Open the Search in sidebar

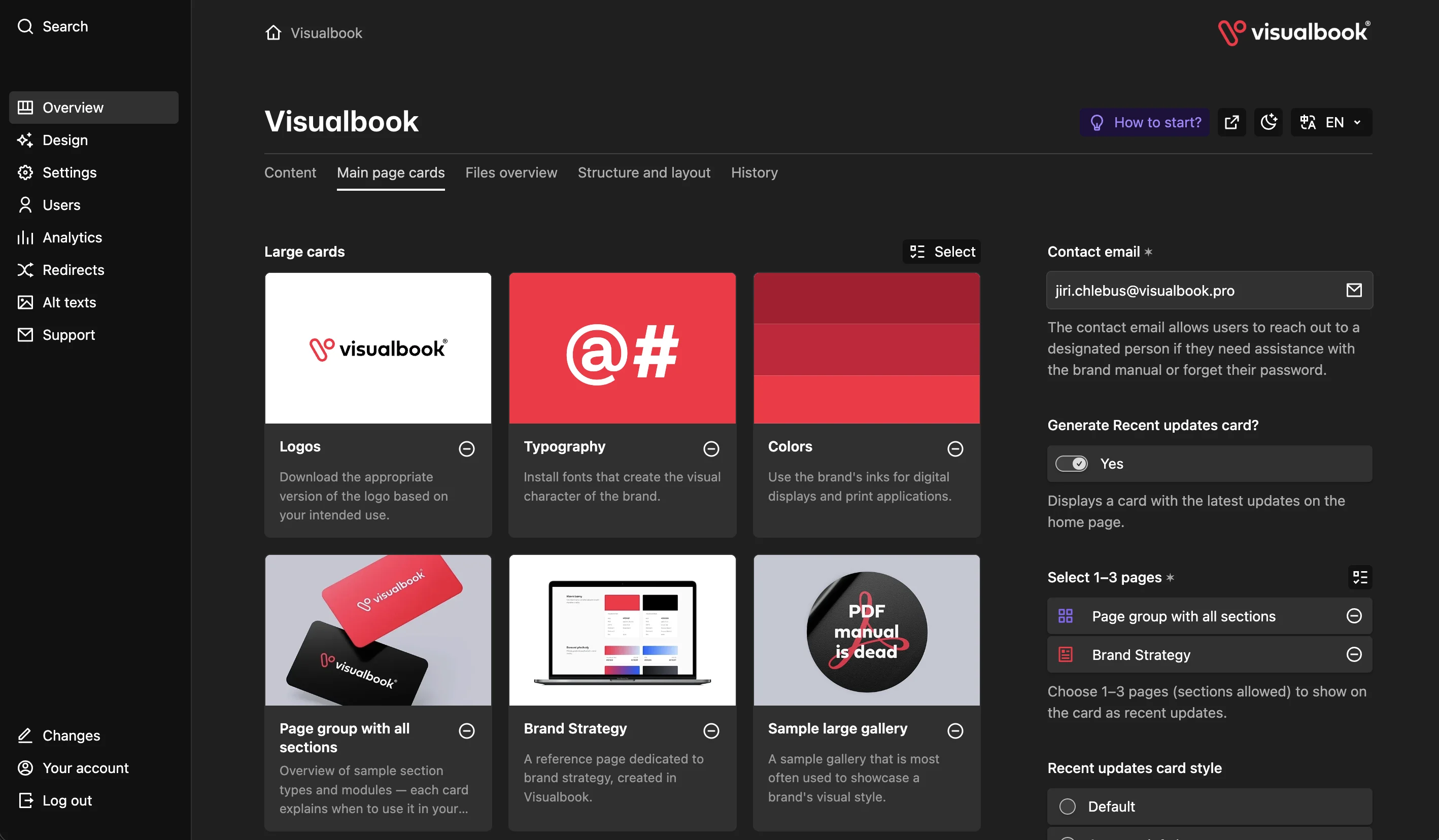(x=53, y=26)
